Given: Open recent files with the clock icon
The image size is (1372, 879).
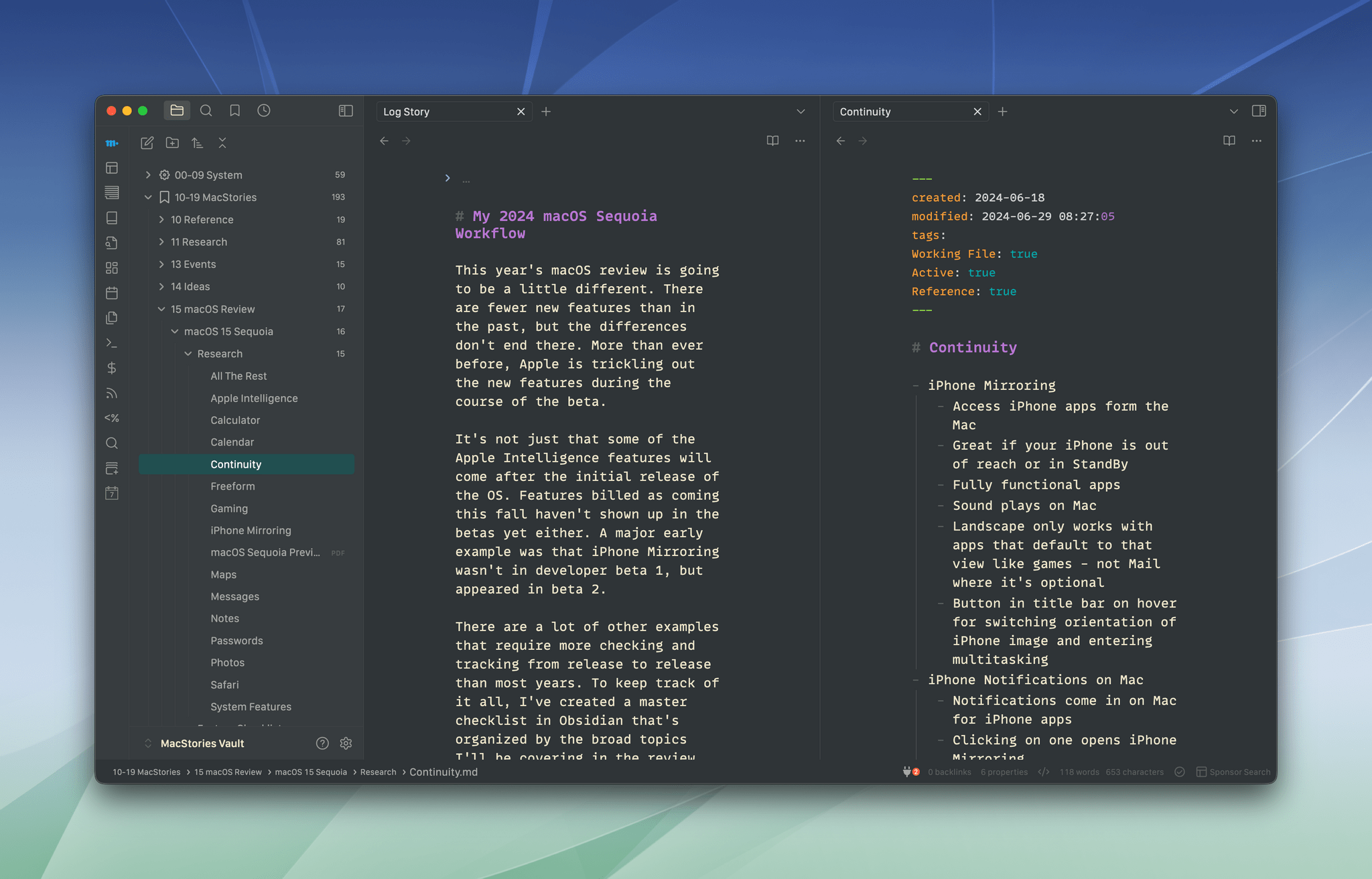Looking at the screenshot, I should (x=263, y=111).
